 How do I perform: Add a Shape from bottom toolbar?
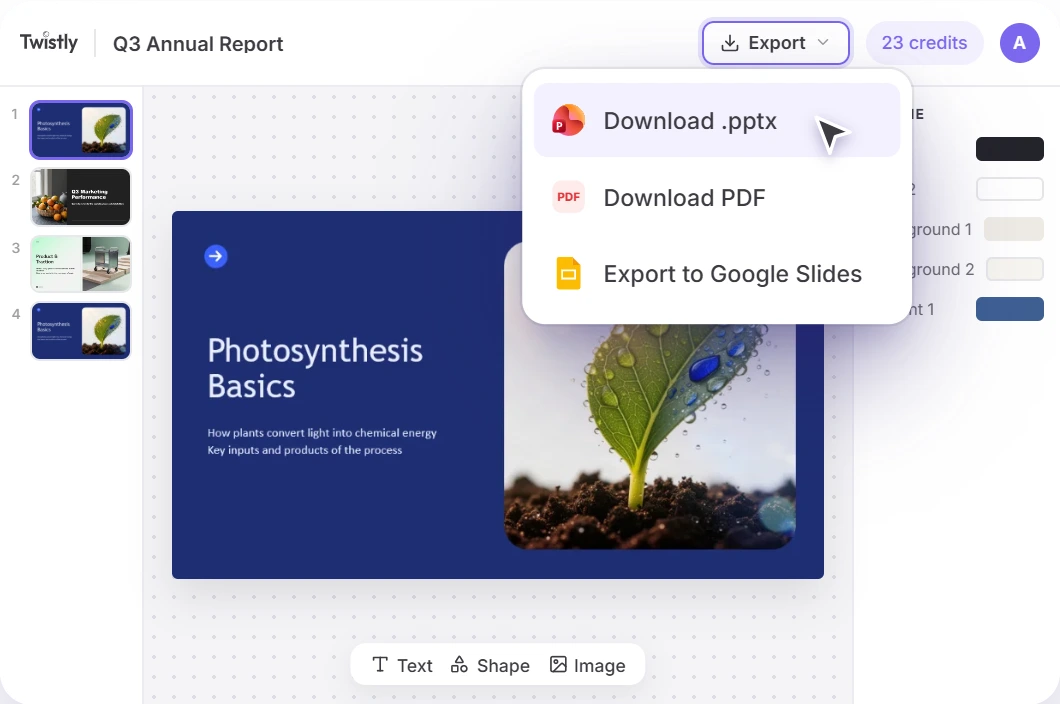490,665
